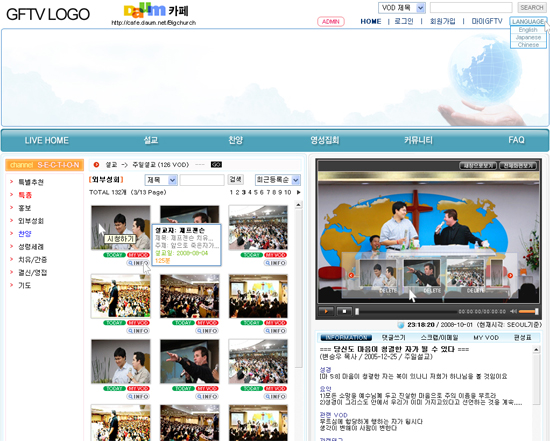Click the green TODAY badge under the third thumbnail
The image size is (550, 441).
click(x=251, y=255)
